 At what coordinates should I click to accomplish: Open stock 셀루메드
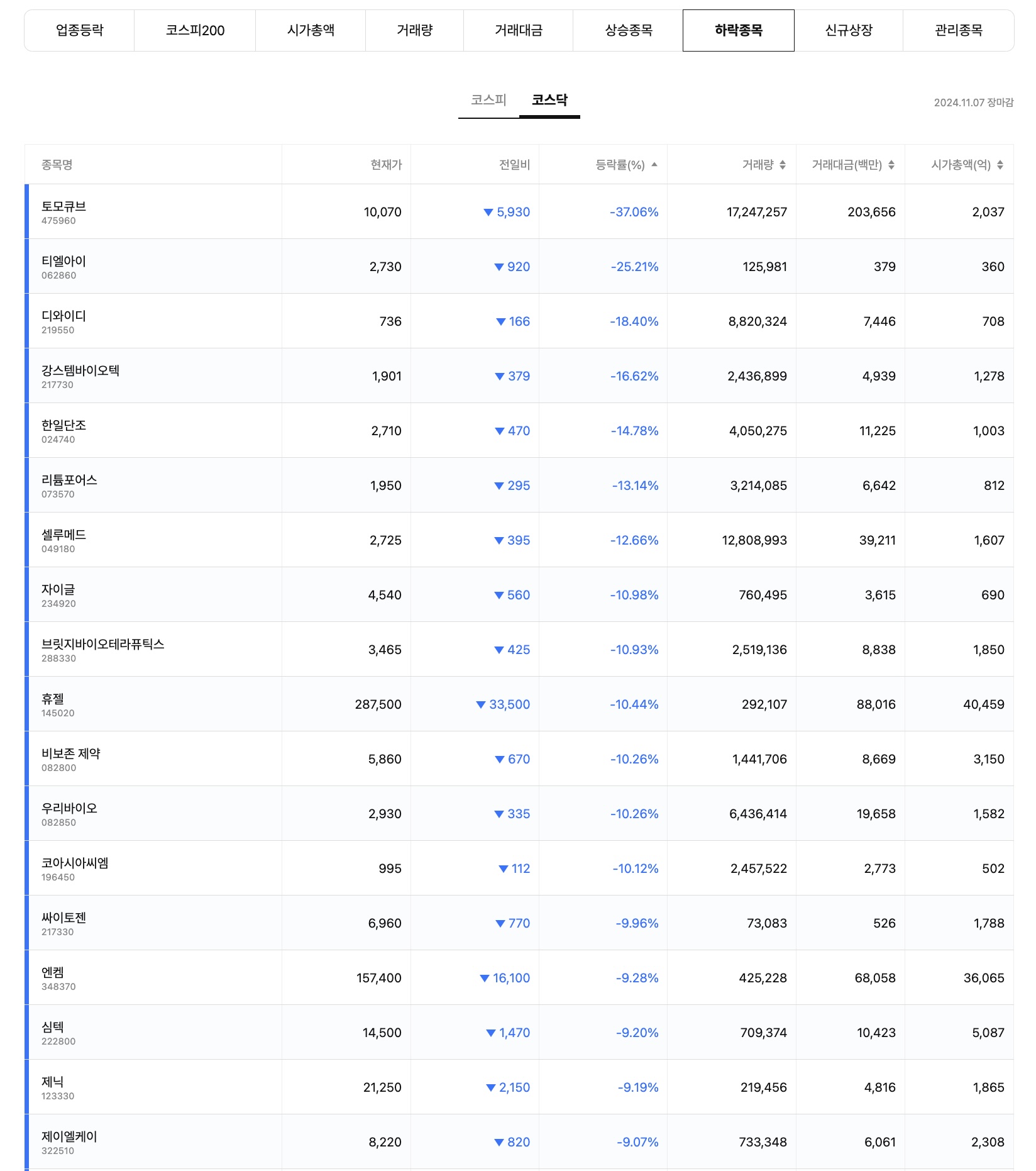pyautogui.click(x=63, y=535)
